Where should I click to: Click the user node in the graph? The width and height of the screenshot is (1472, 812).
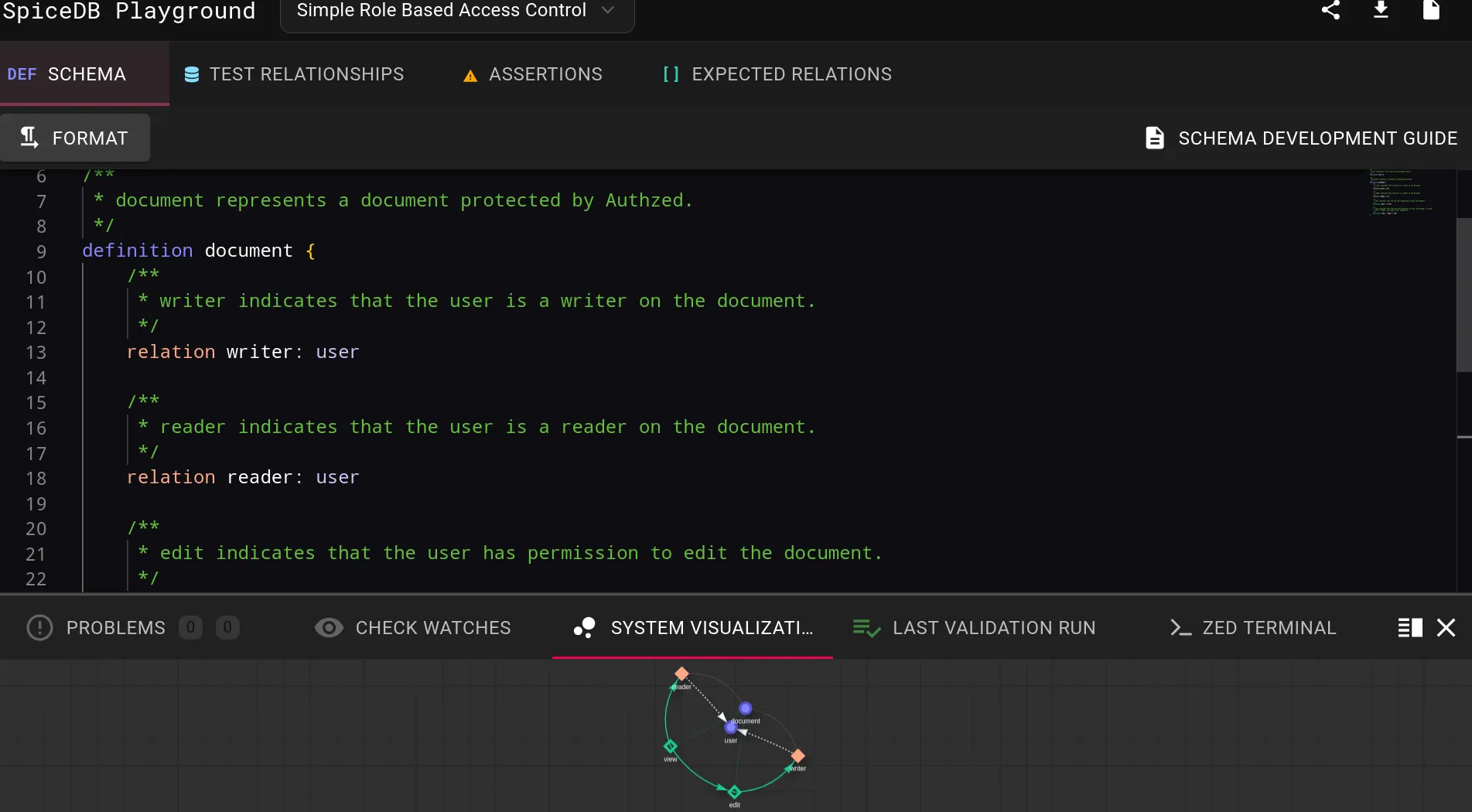pos(730,727)
